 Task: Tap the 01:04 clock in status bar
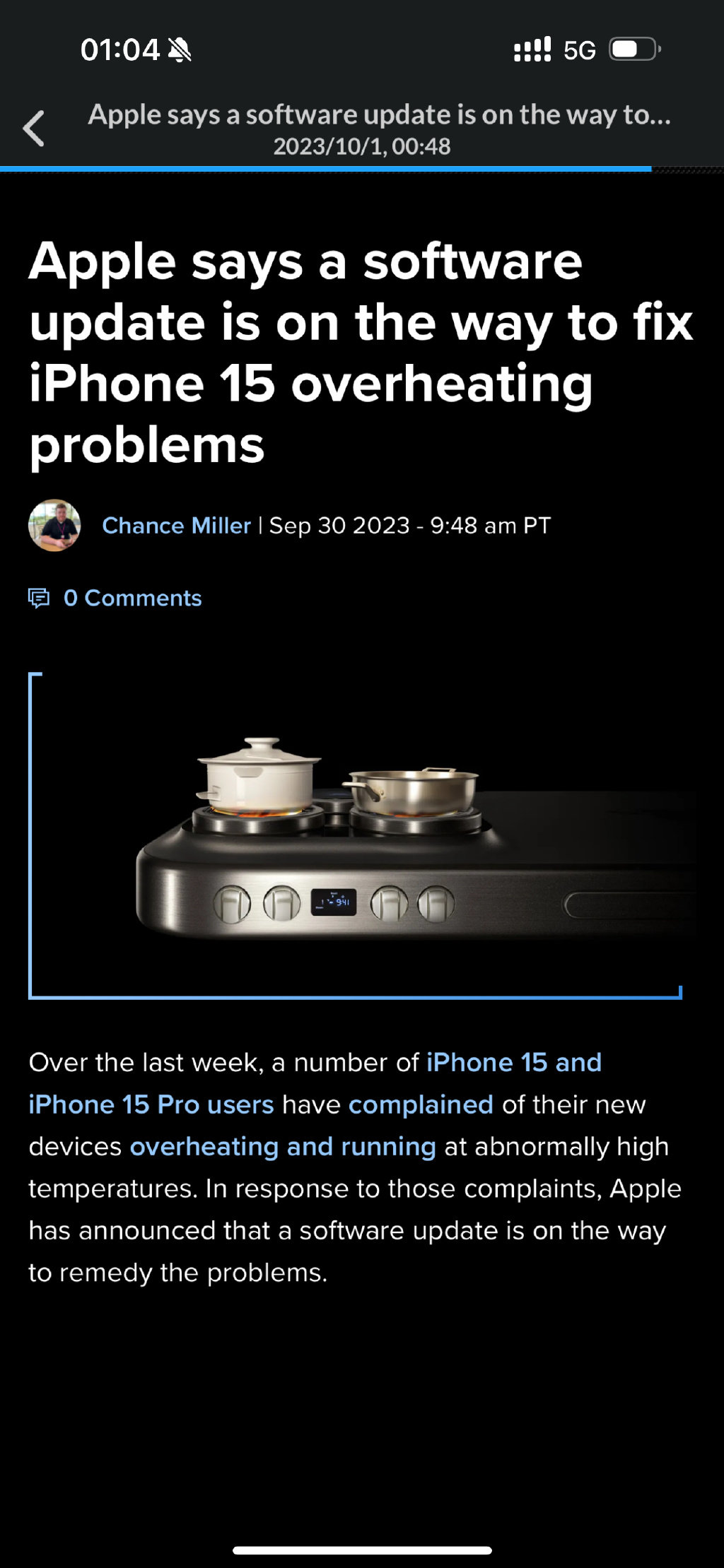(120, 50)
